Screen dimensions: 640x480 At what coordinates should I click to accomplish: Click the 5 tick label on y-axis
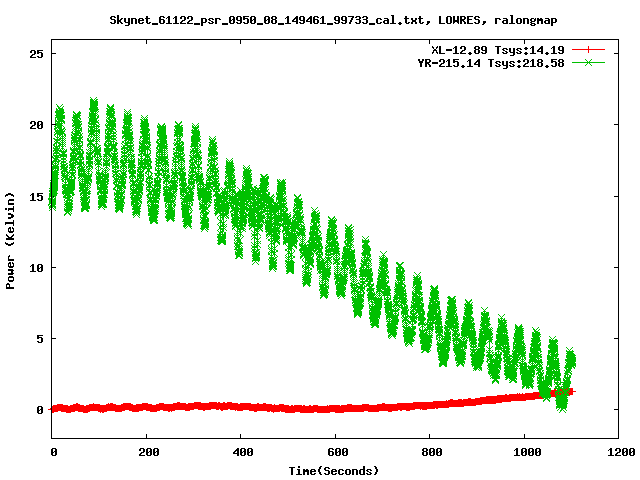click(x=38, y=339)
